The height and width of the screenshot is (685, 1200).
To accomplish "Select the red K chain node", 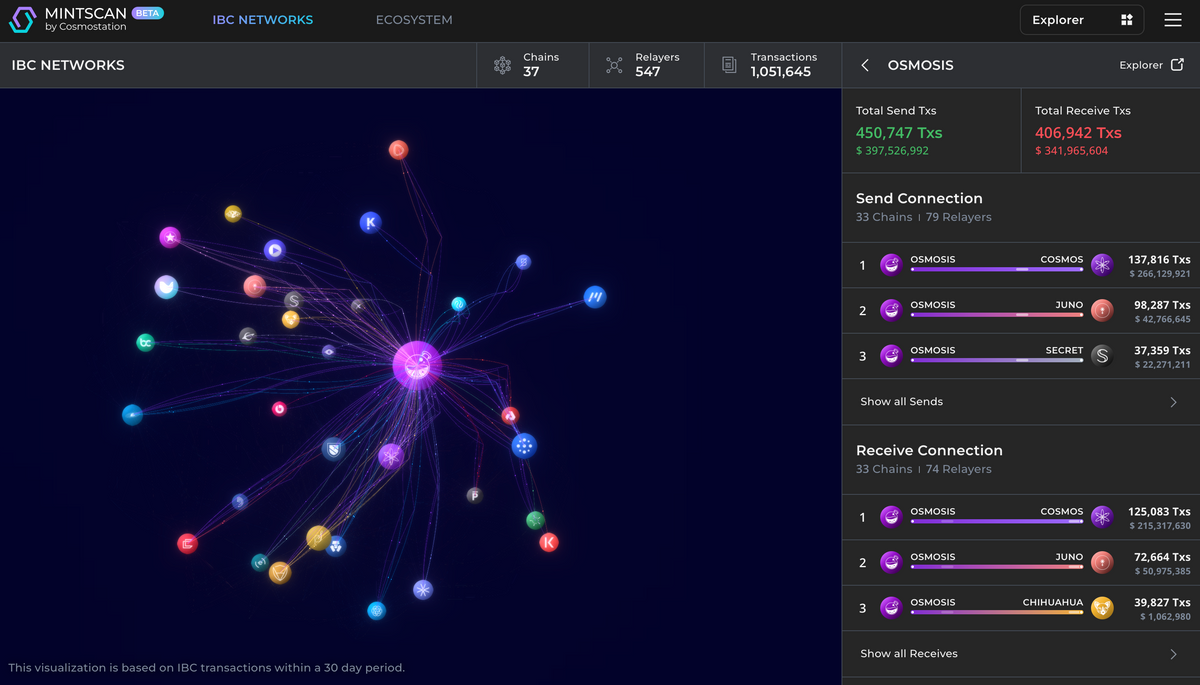I will click(548, 542).
